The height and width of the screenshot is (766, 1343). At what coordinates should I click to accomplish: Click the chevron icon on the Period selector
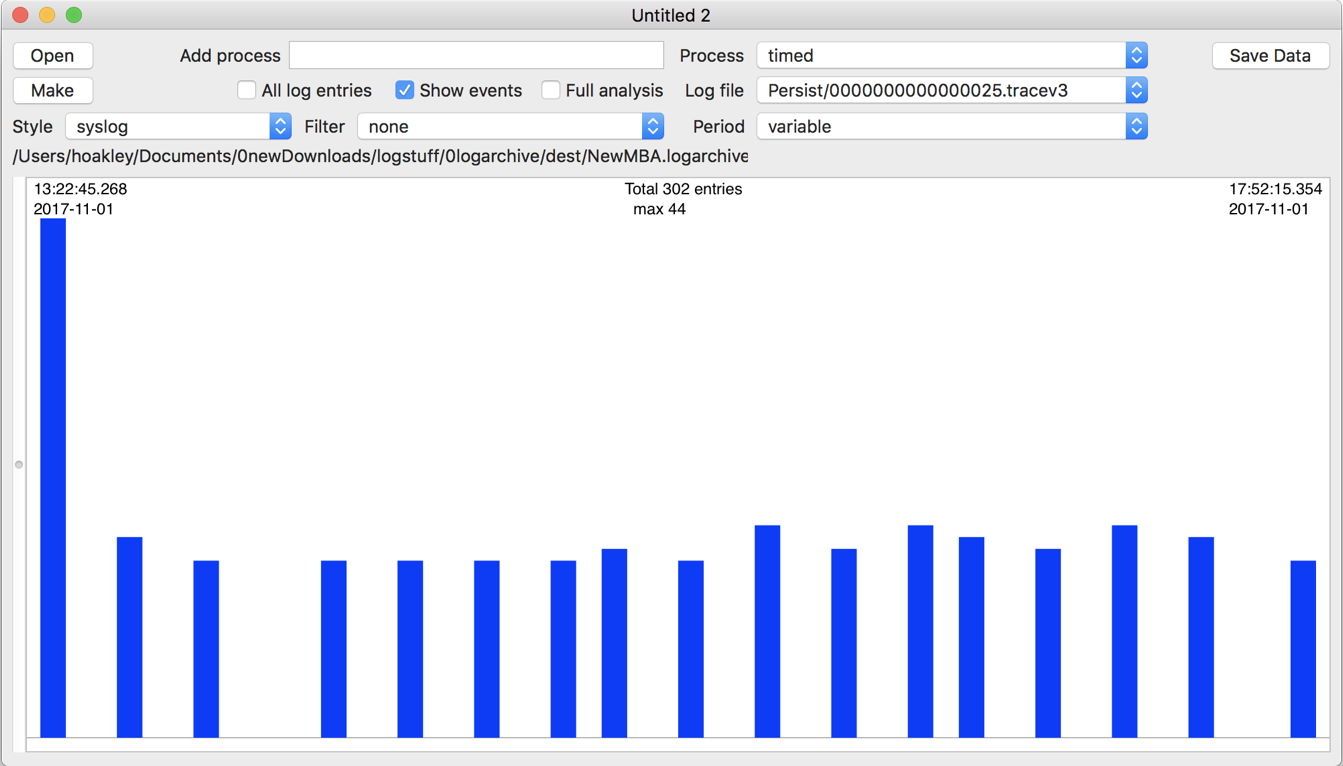coord(1136,126)
